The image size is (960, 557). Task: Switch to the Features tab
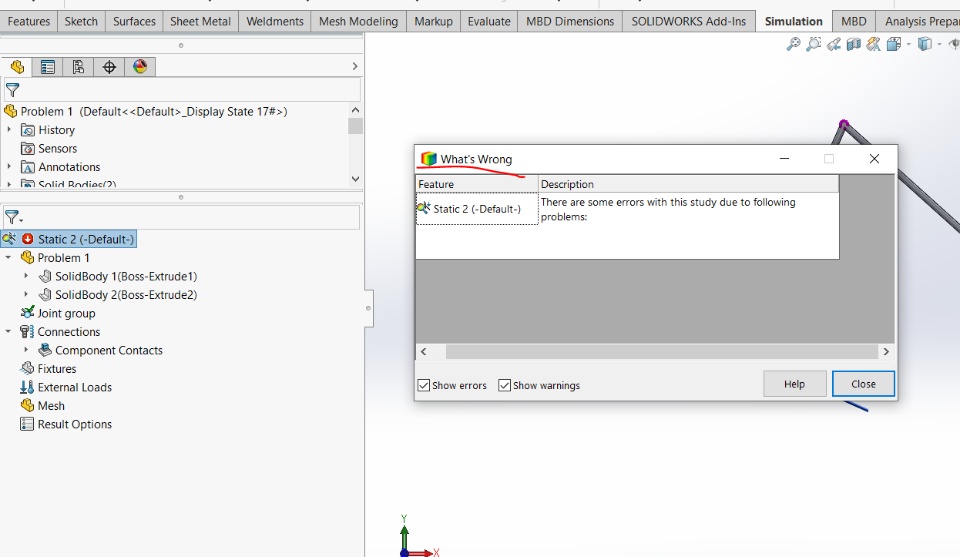(29, 21)
